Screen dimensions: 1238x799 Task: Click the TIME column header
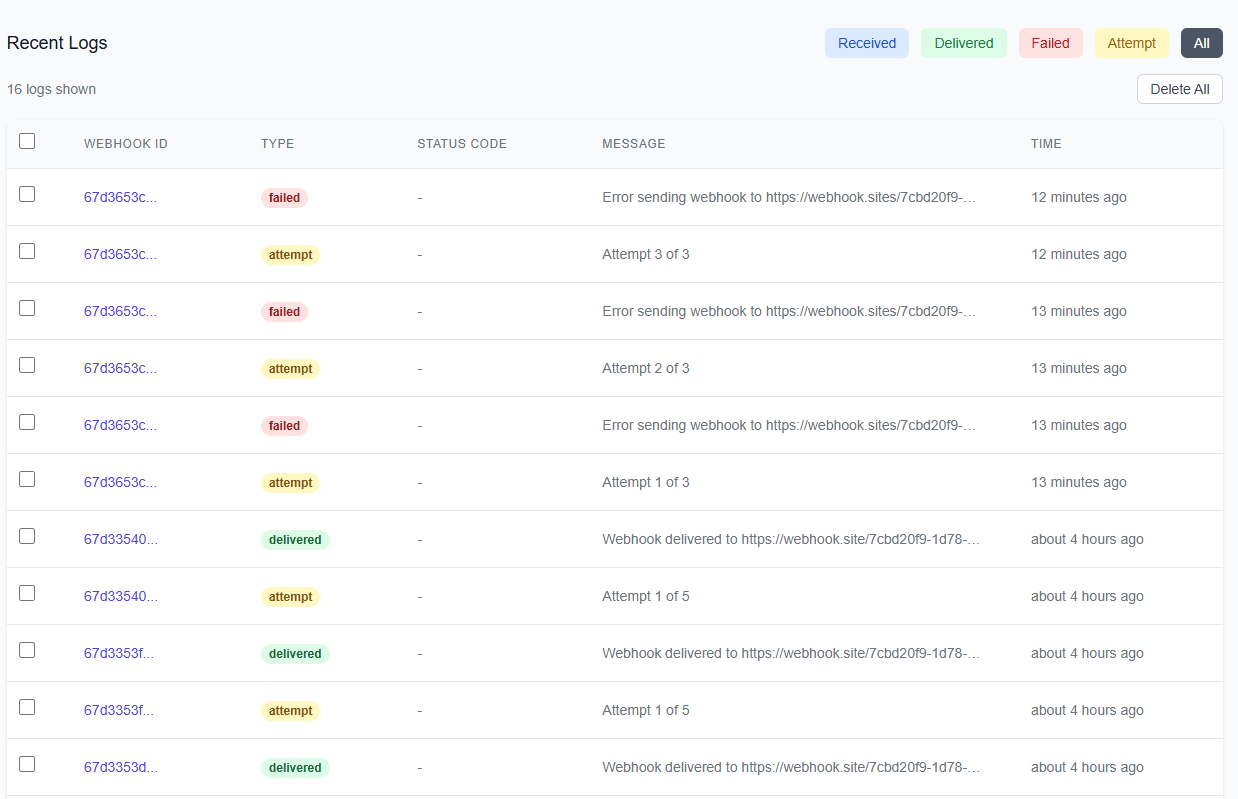pos(1046,144)
